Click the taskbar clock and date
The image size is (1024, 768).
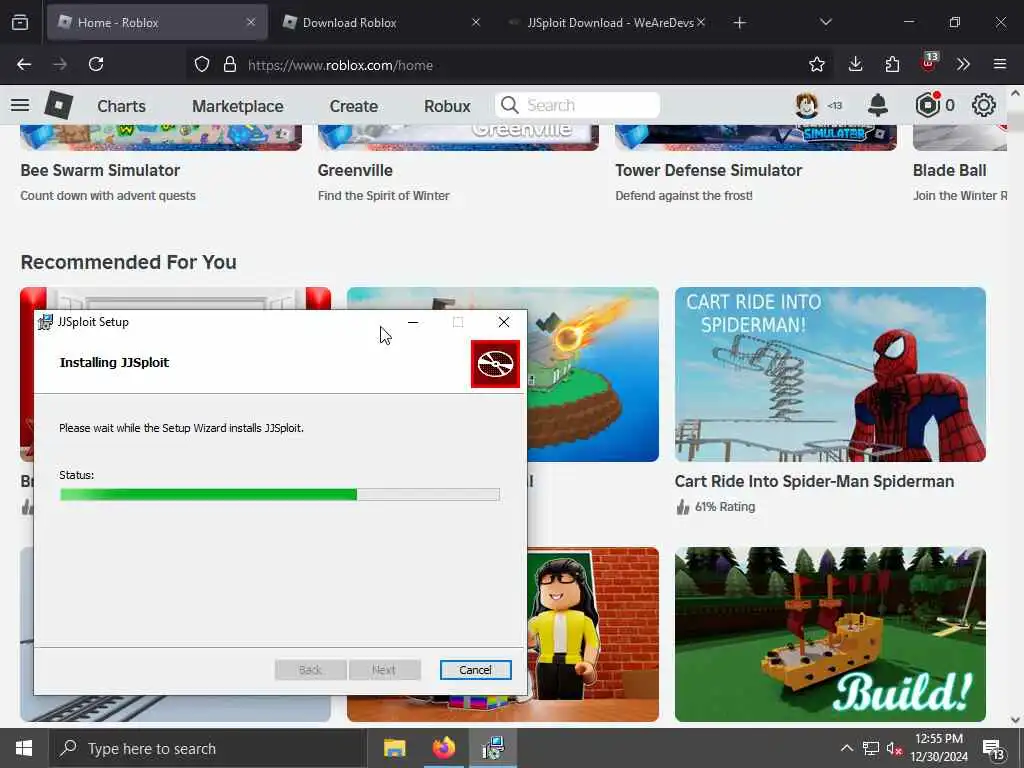coord(939,748)
